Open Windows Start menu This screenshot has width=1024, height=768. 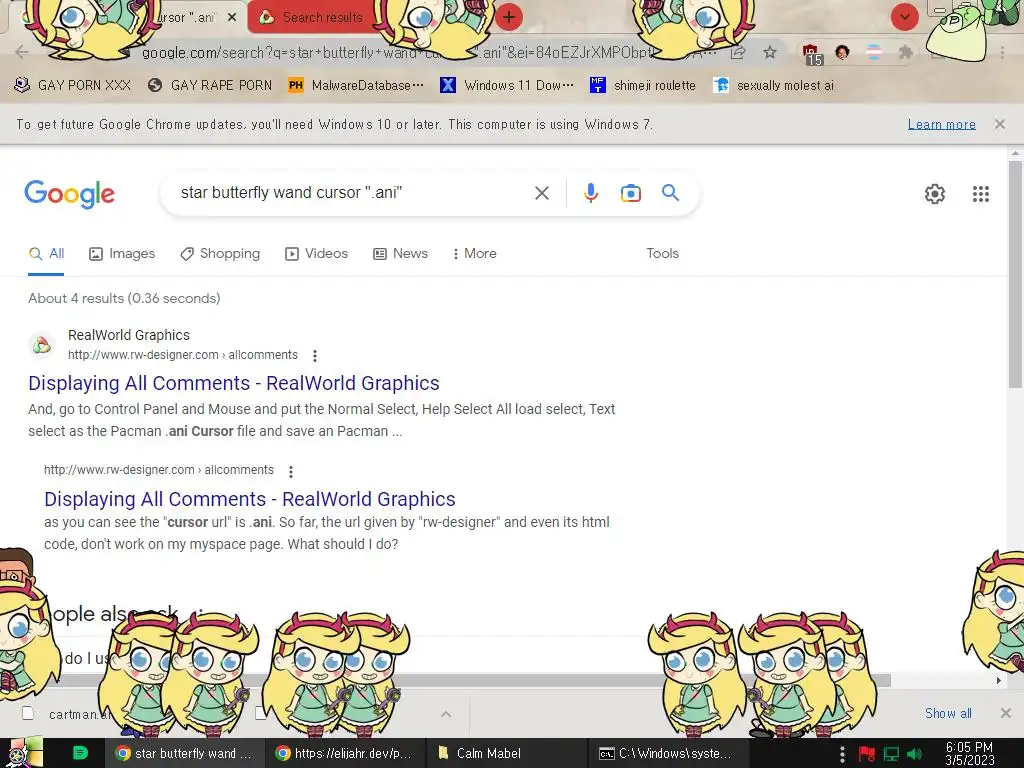coord(24,753)
